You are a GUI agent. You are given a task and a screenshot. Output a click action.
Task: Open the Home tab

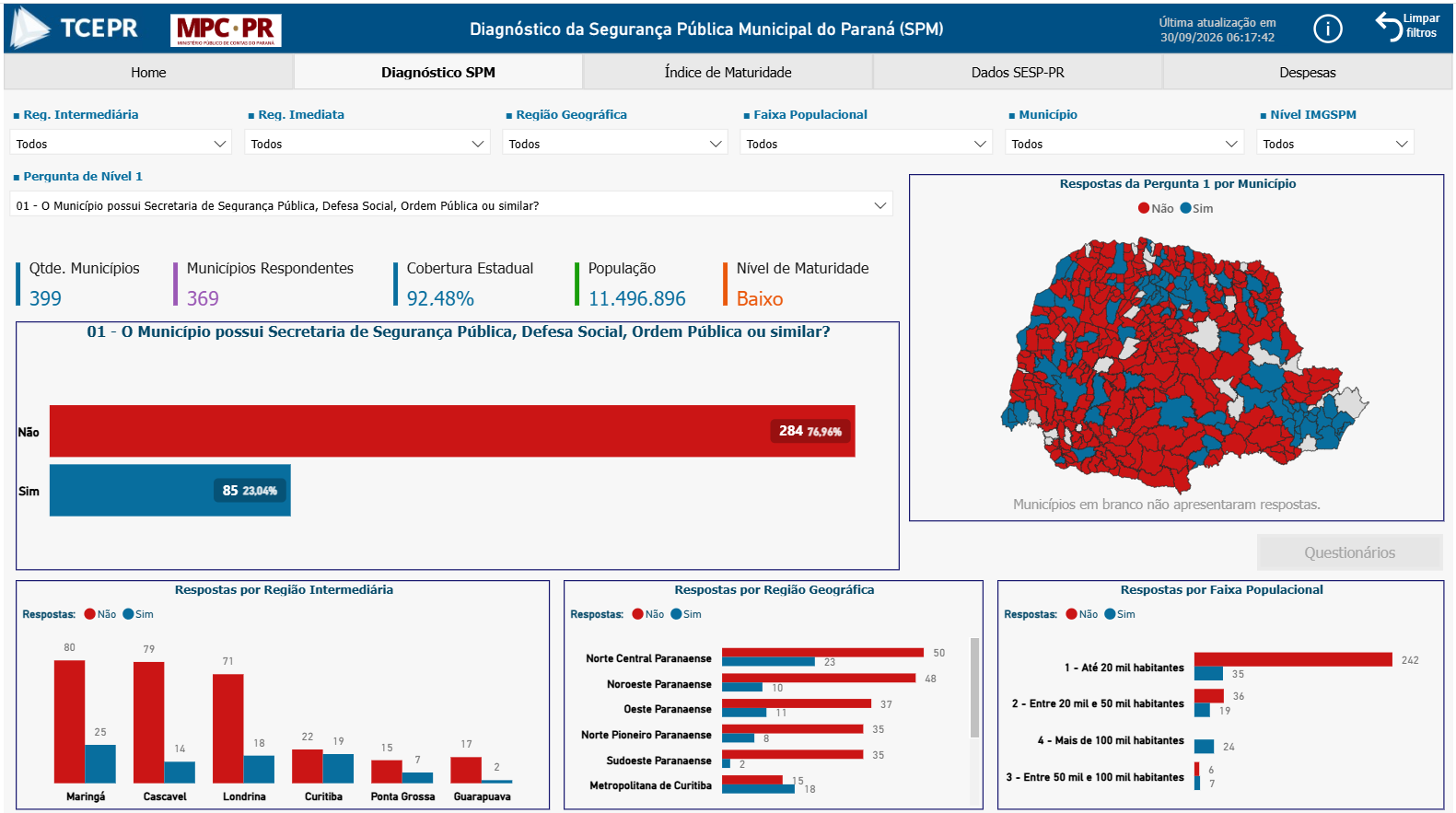click(x=148, y=72)
